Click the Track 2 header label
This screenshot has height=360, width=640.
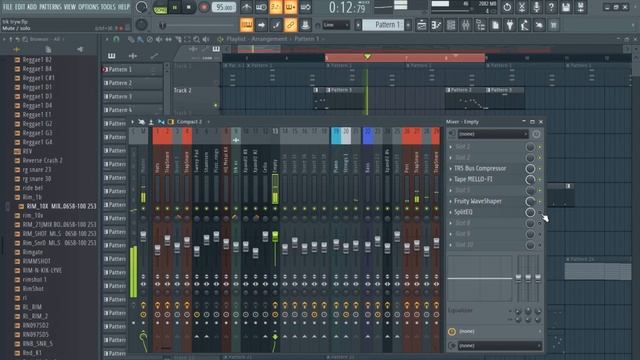(182, 91)
